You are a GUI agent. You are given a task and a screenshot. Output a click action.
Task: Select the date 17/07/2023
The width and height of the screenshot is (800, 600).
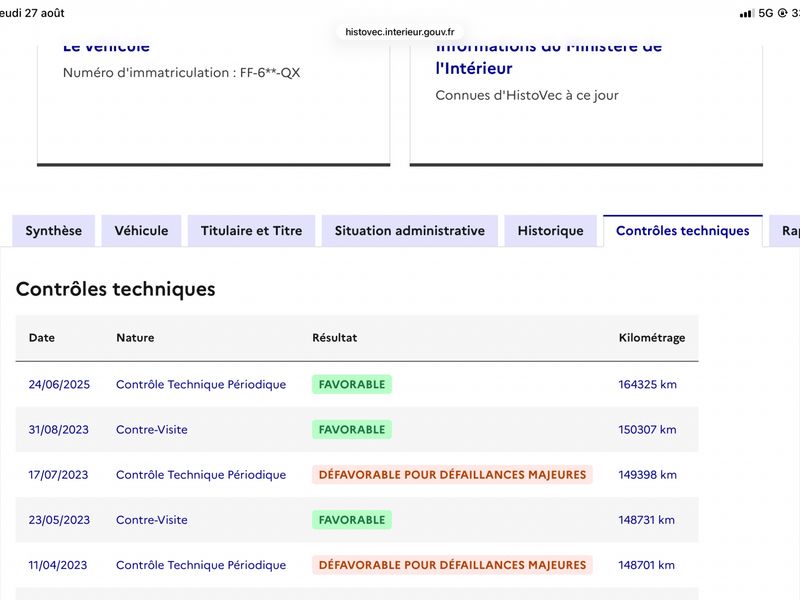coord(58,474)
